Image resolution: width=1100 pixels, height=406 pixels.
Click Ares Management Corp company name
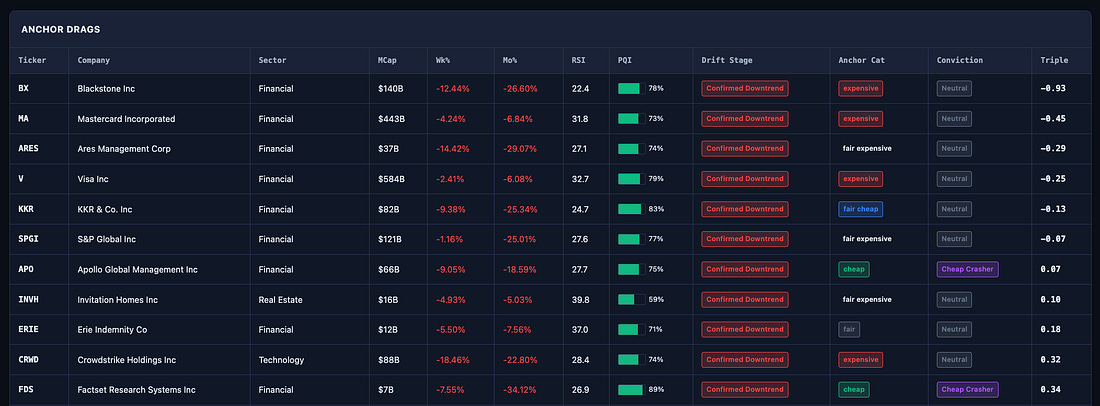(x=124, y=149)
